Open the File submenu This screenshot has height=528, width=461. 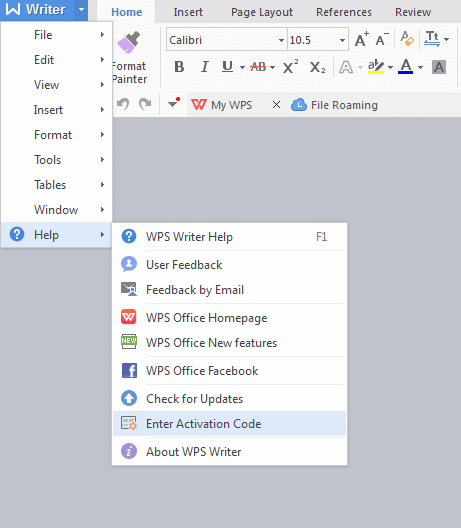pos(56,35)
